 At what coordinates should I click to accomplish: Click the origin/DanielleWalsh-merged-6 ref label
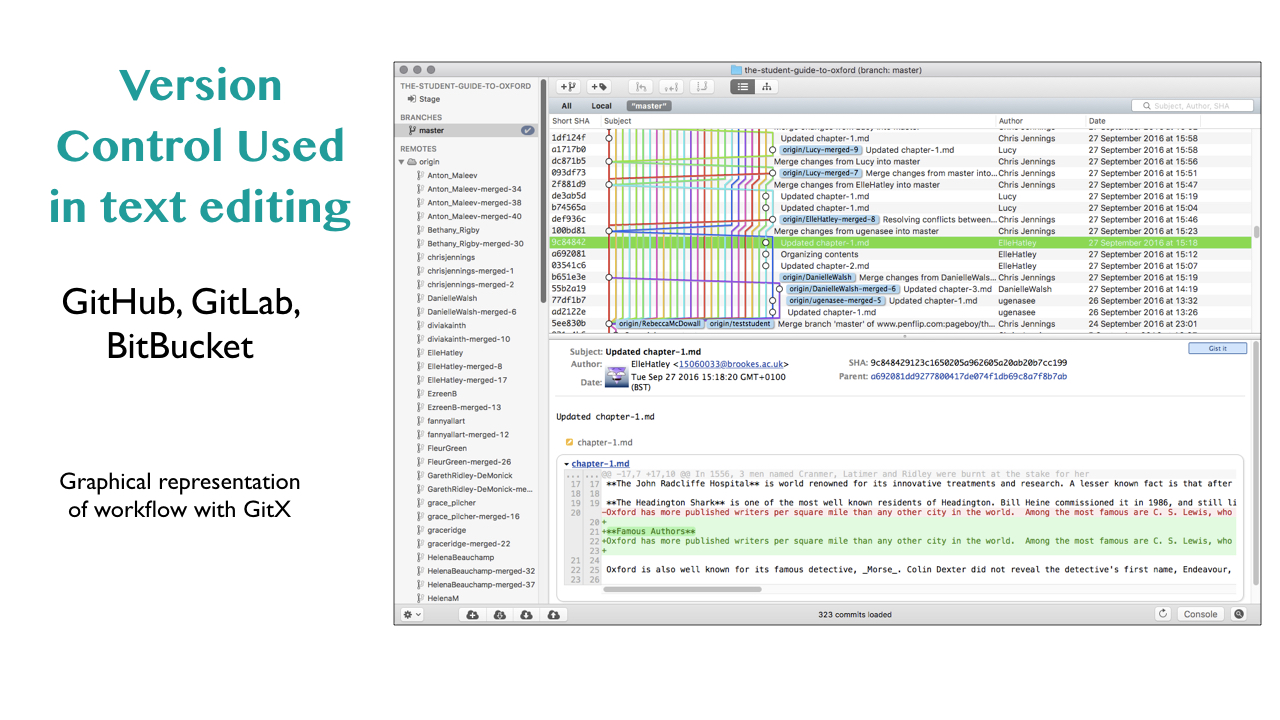842,289
